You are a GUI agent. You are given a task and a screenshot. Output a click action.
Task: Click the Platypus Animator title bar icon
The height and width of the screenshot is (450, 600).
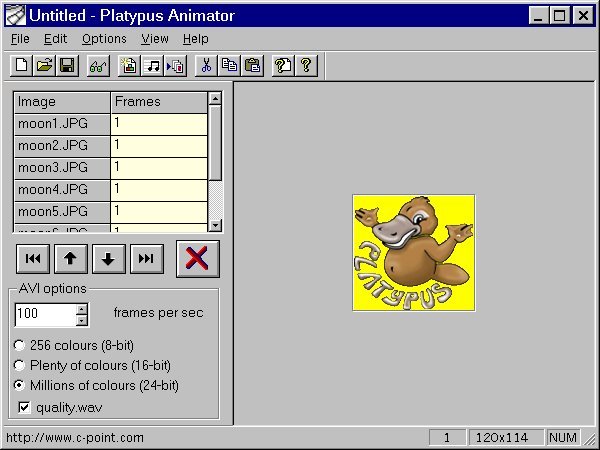point(16,15)
